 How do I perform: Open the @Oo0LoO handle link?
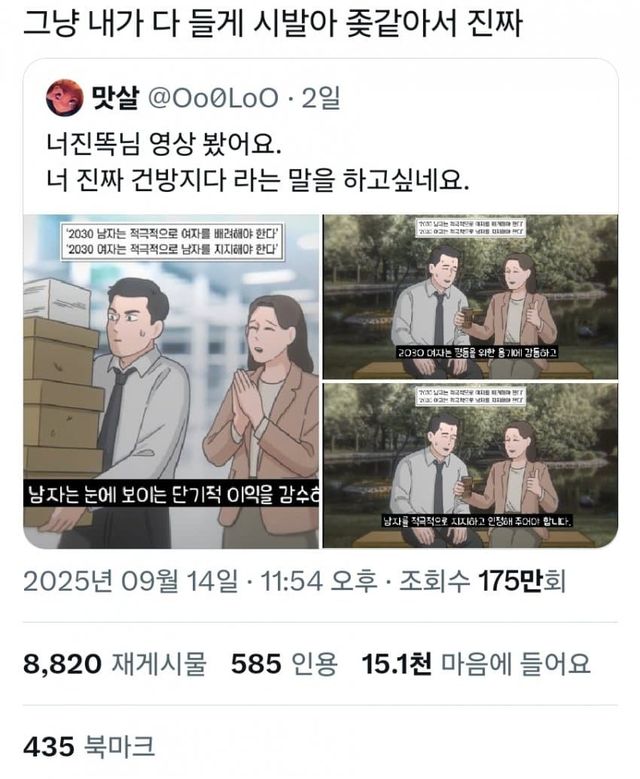tap(213, 98)
